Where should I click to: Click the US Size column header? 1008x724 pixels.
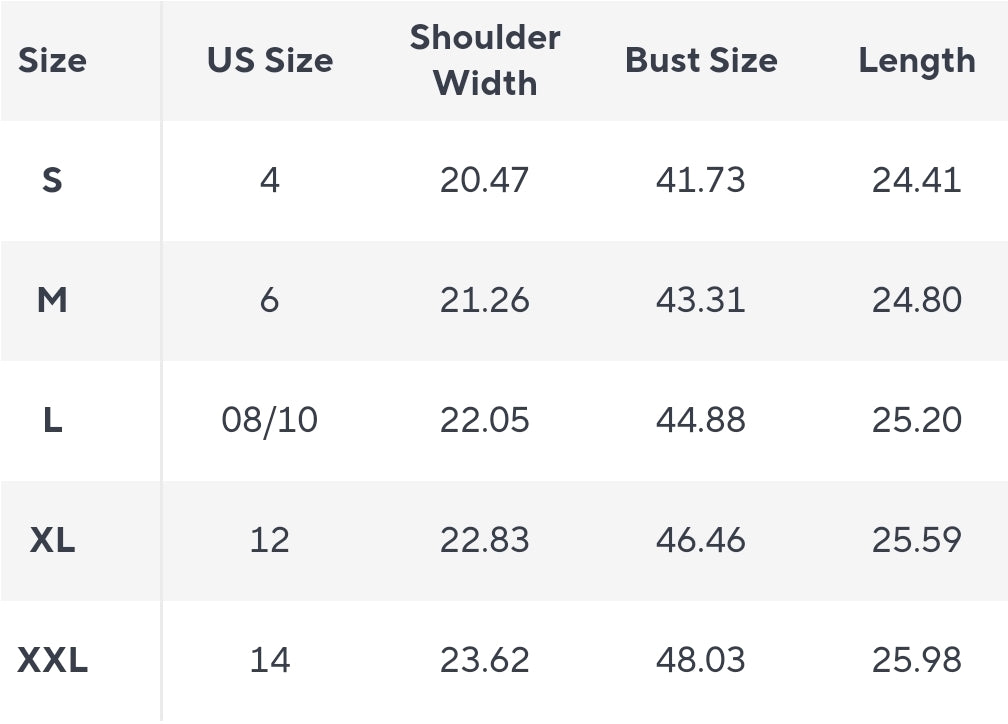coord(270,61)
